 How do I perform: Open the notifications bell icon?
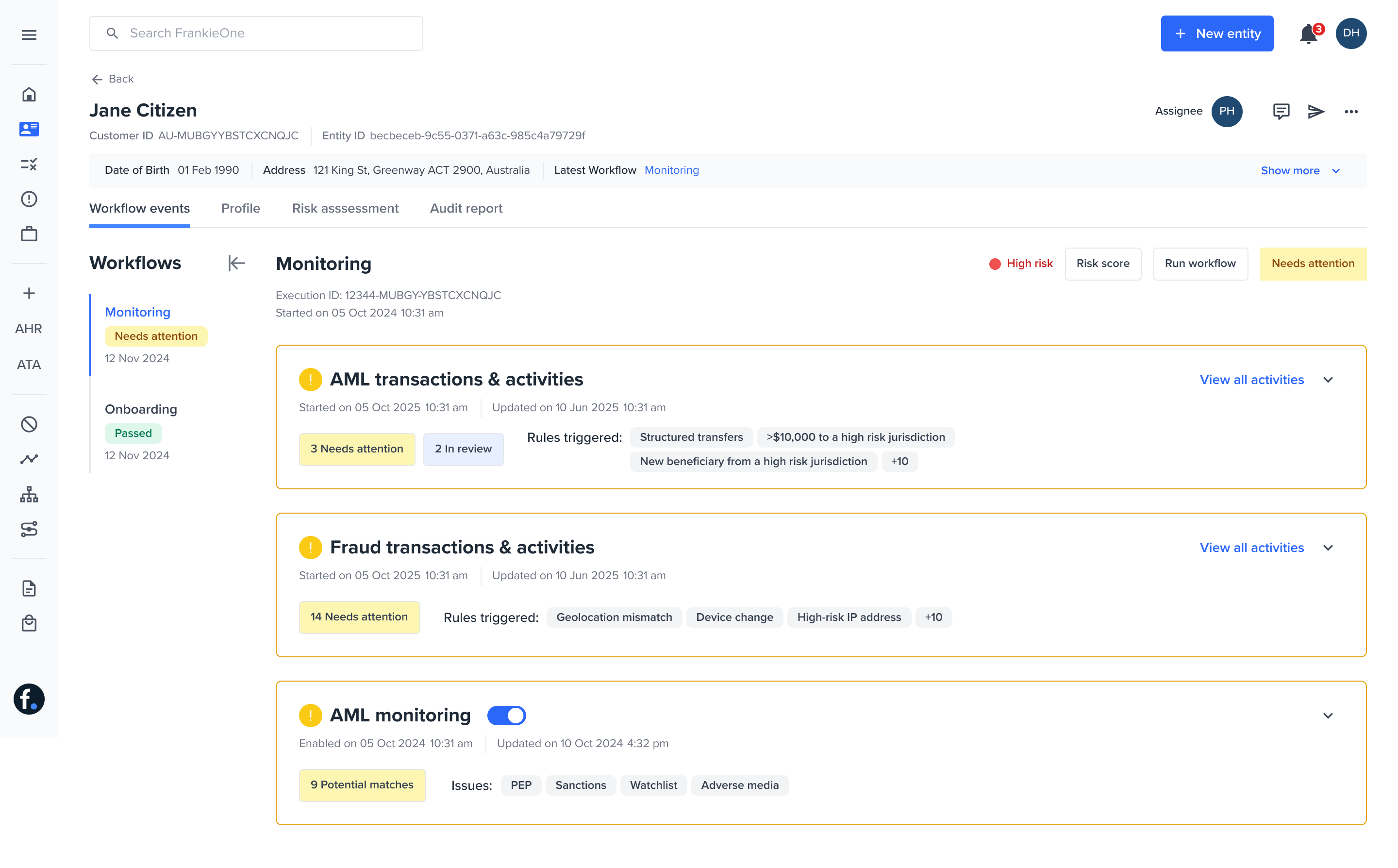click(x=1308, y=34)
